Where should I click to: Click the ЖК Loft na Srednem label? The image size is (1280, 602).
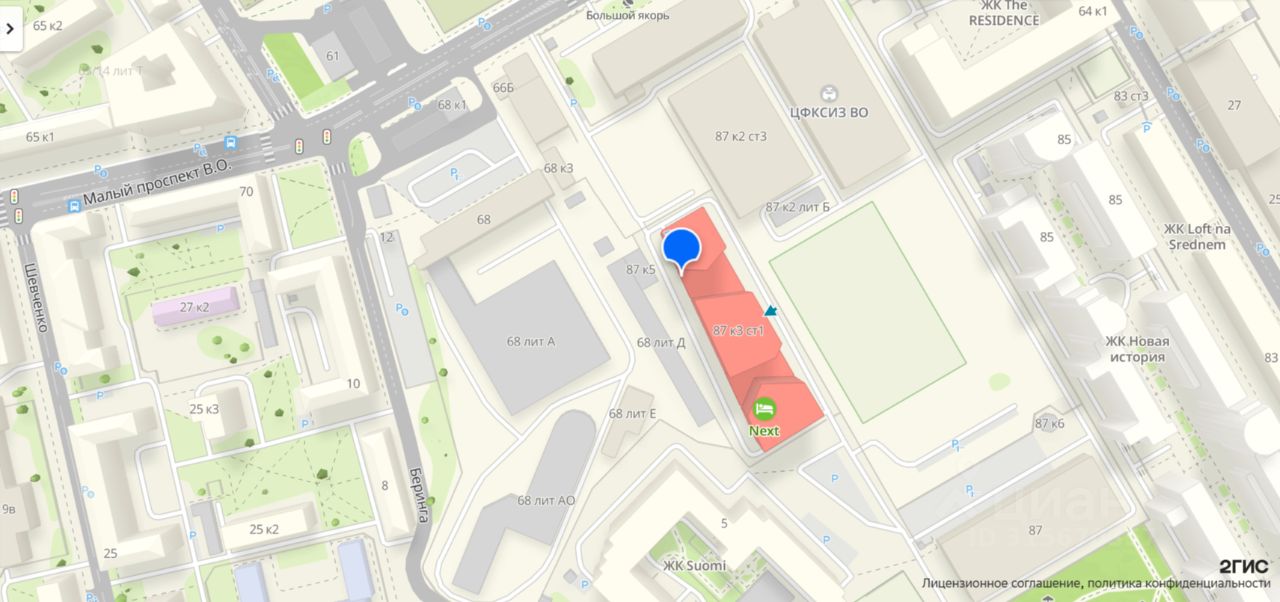(1195, 236)
